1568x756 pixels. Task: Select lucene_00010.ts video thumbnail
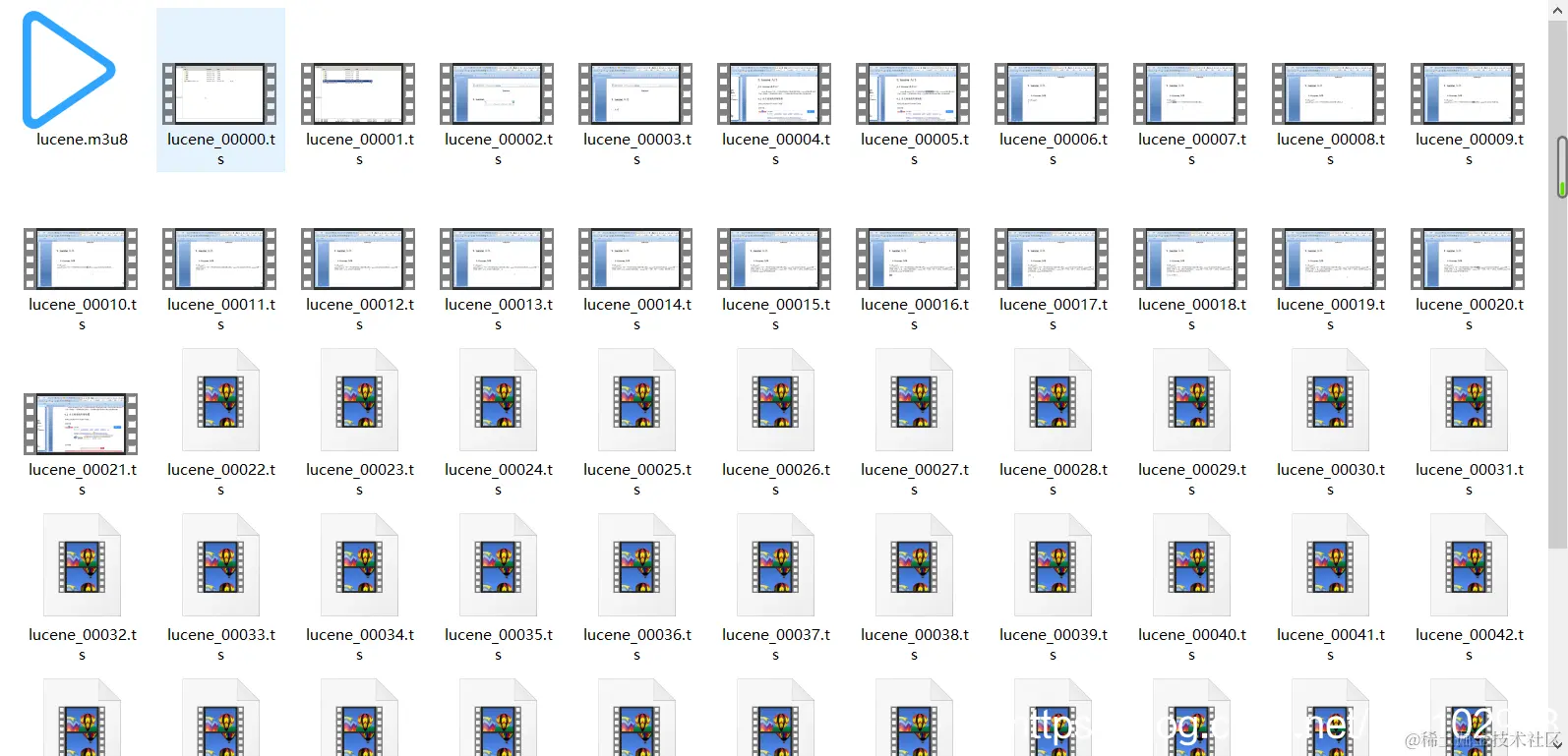81,260
